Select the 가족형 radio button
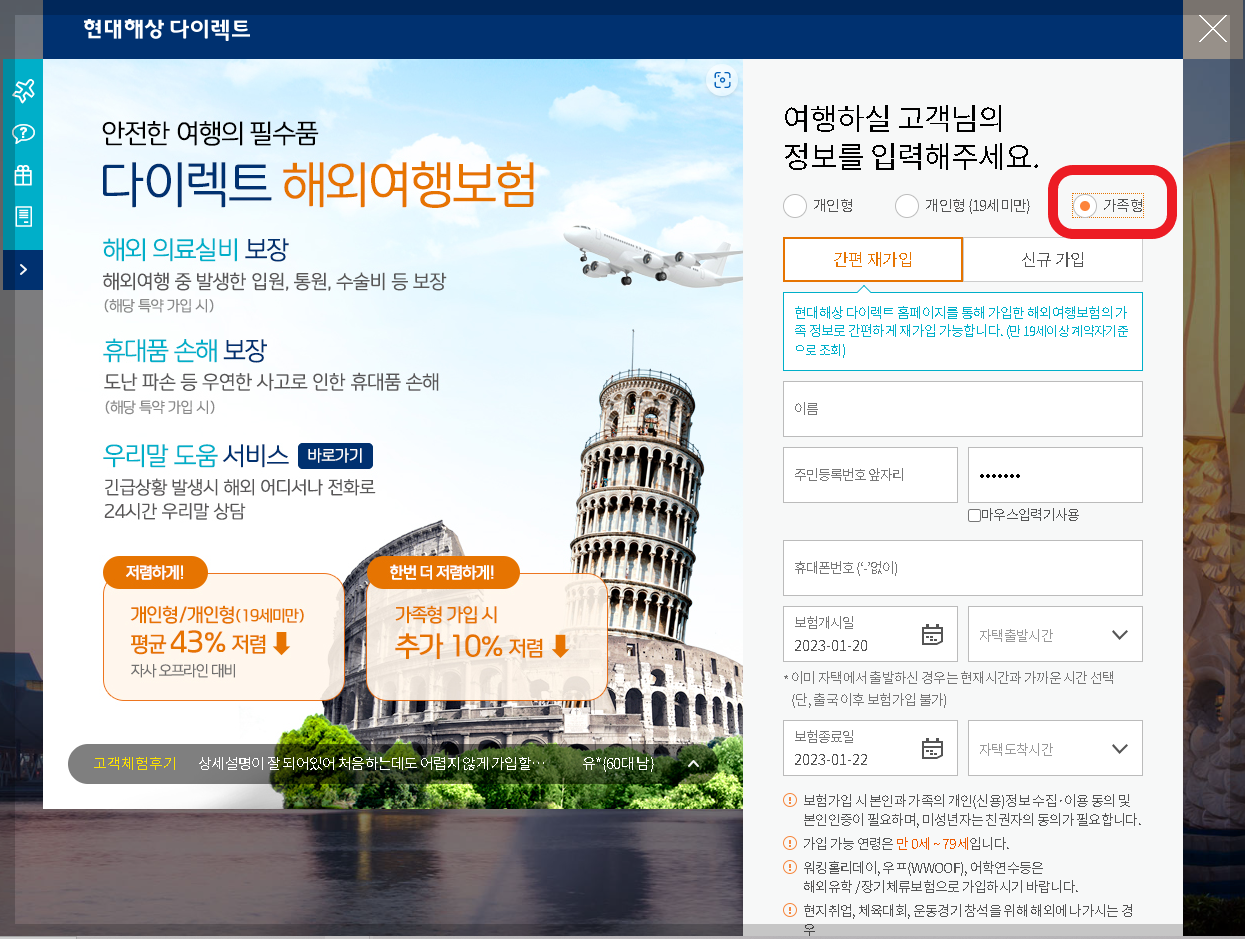 tap(1084, 206)
